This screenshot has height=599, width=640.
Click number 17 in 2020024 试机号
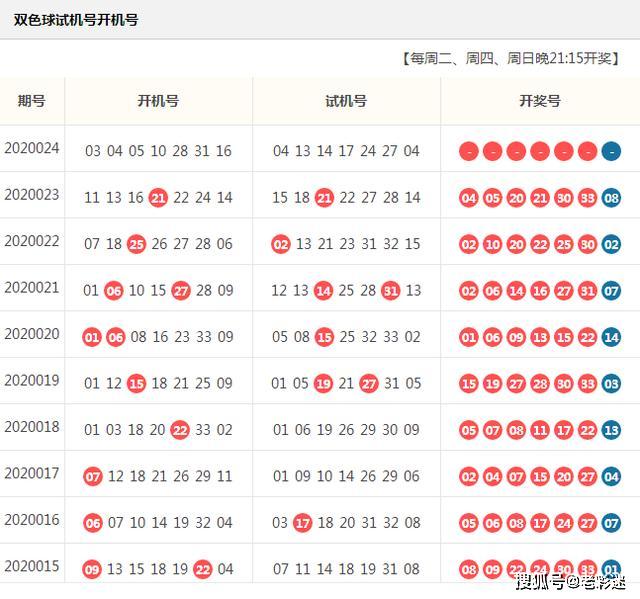[346, 151]
